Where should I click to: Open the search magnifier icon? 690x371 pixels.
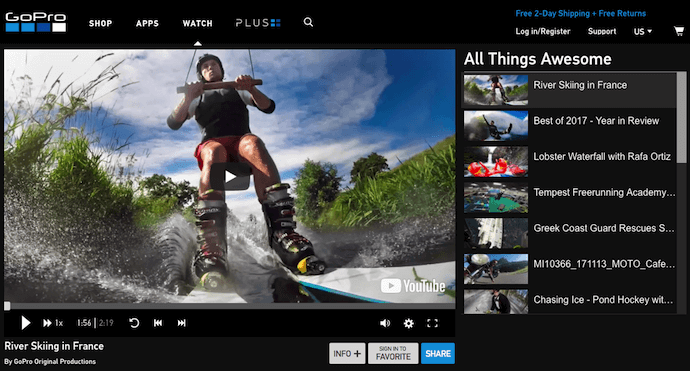coord(308,22)
